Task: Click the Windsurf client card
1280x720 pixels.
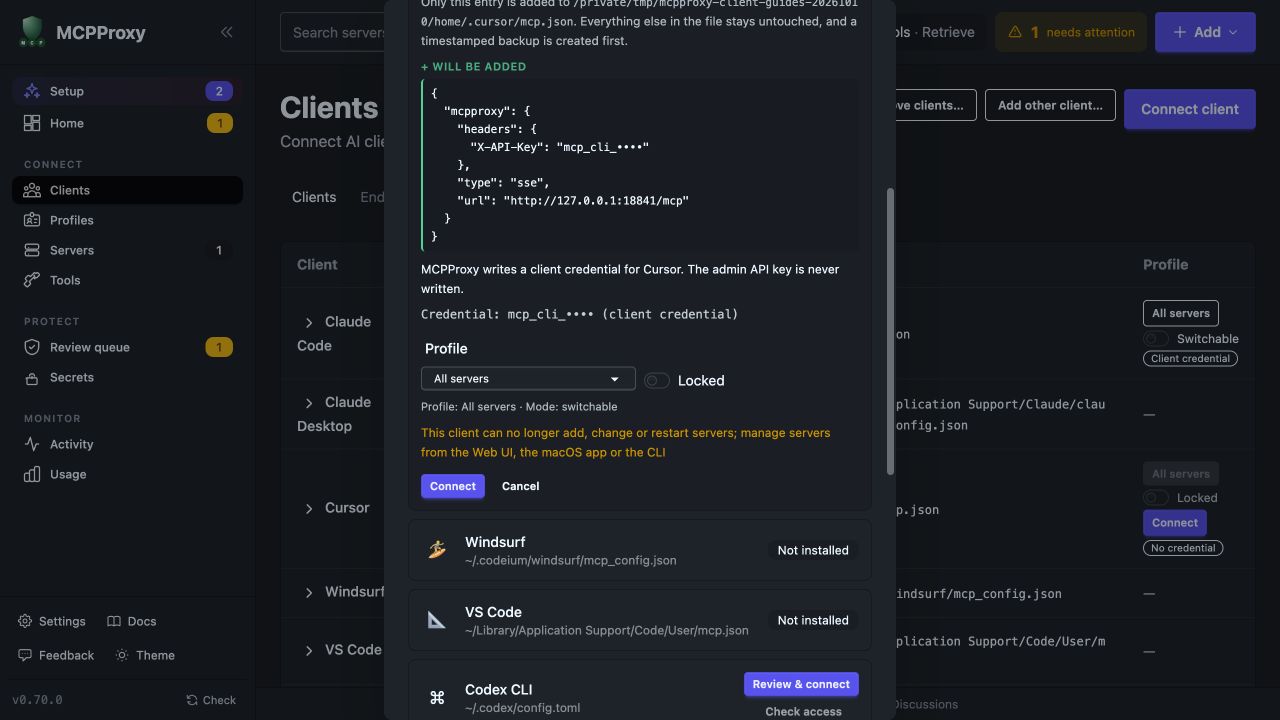Action: click(x=640, y=550)
